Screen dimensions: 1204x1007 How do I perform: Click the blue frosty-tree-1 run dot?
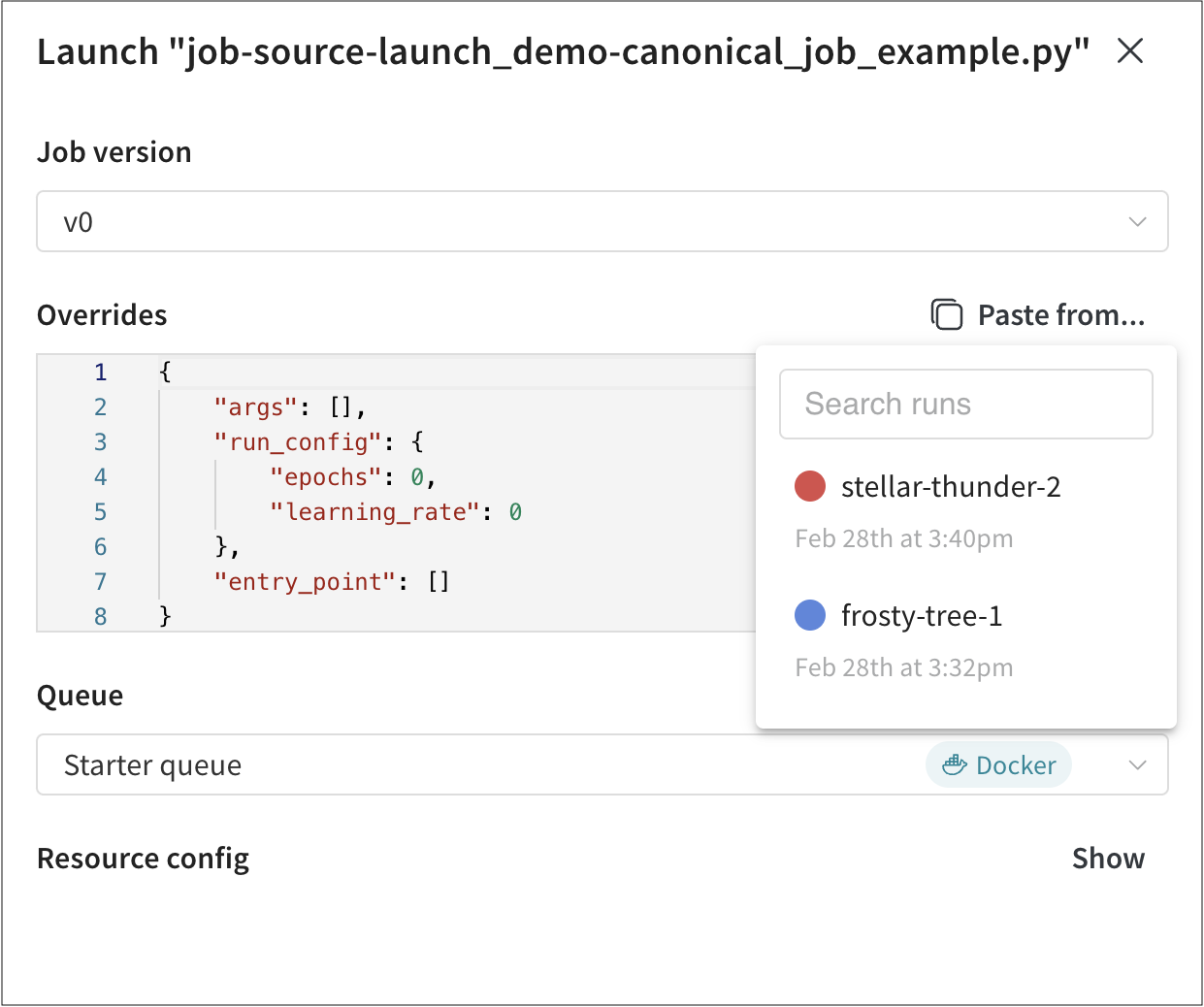pyautogui.click(x=809, y=615)
